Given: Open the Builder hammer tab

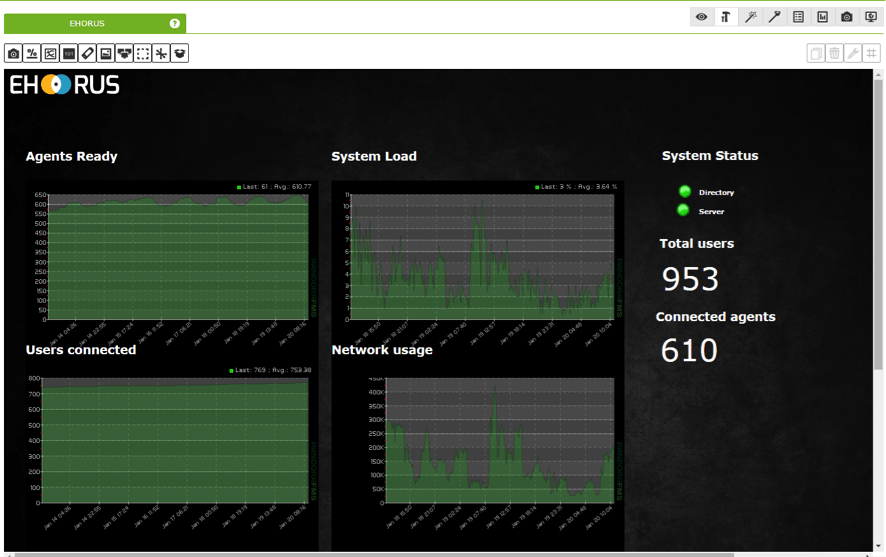Looking at the screenshot, I should pos(726,17).
